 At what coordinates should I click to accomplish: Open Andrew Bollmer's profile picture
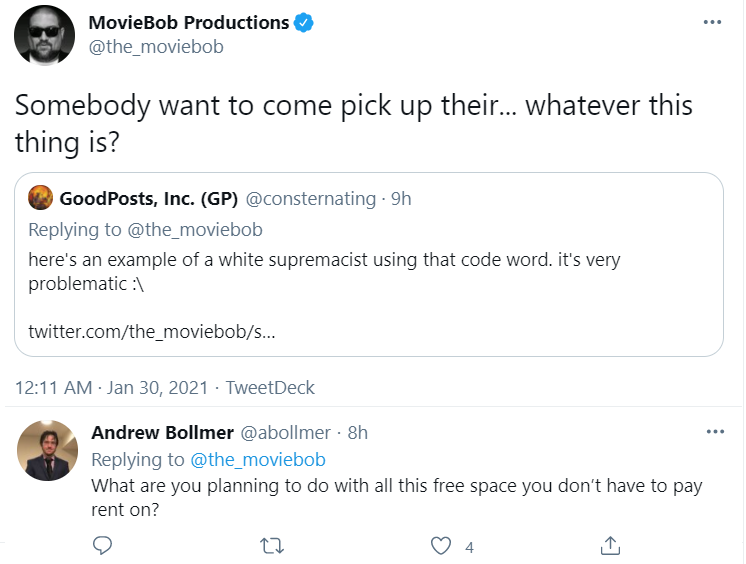coord(48,450)
